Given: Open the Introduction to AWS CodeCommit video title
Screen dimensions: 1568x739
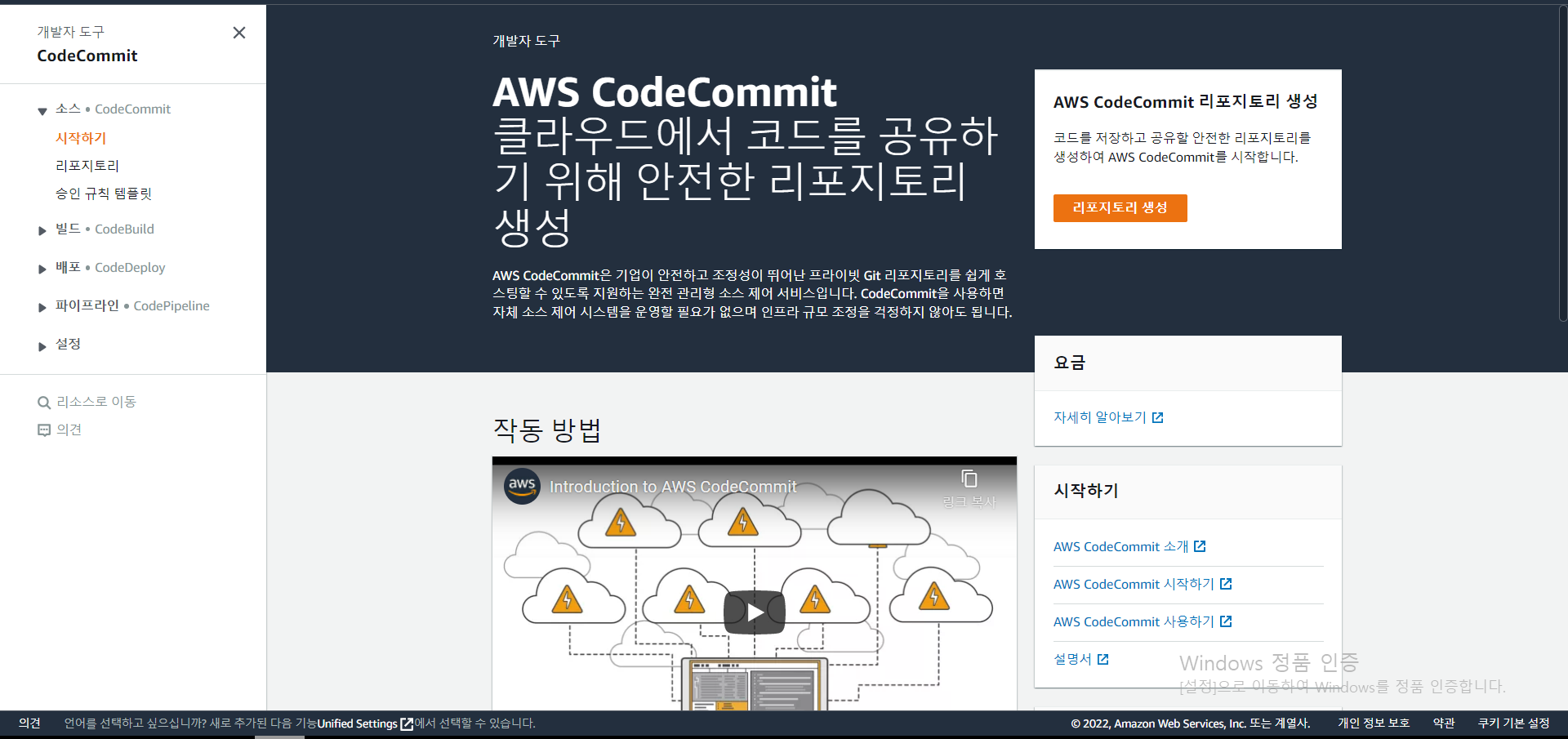Looking at the screenshot, I should (673, 487).
